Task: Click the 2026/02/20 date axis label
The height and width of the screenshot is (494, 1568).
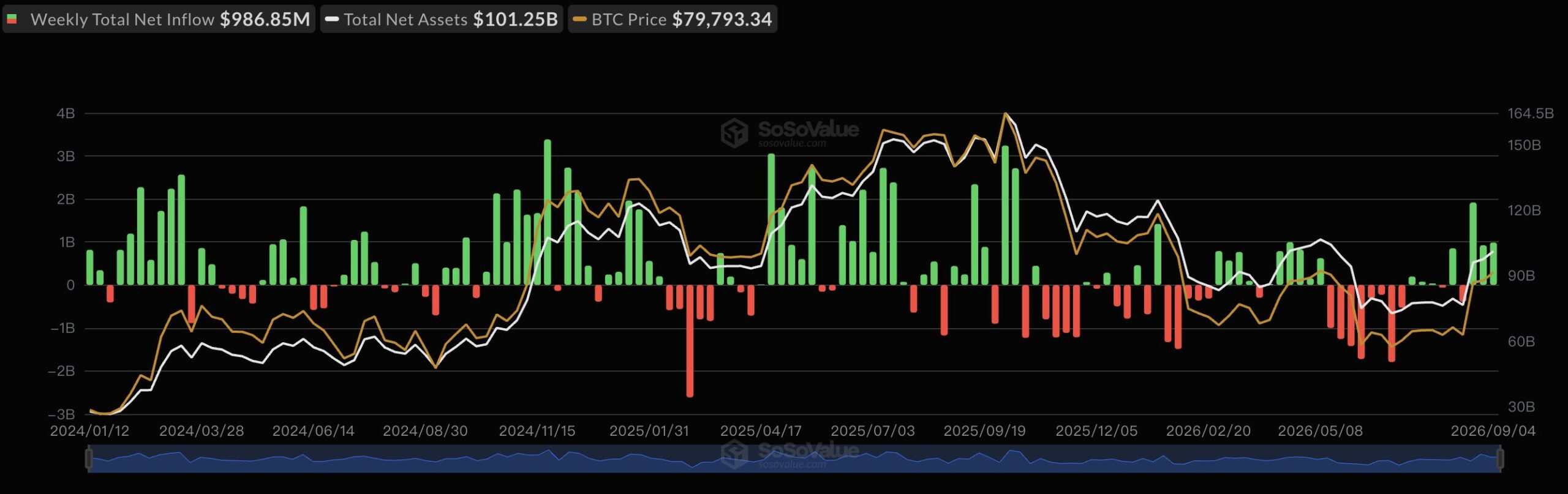Action: [1208, 431]
